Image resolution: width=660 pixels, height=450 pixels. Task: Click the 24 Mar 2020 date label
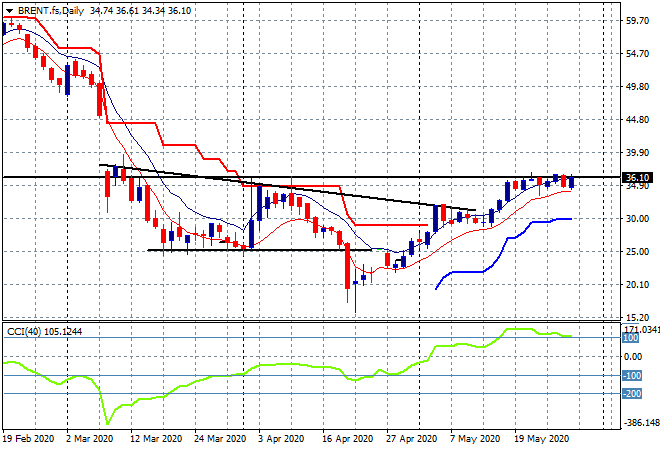point(220,439)
